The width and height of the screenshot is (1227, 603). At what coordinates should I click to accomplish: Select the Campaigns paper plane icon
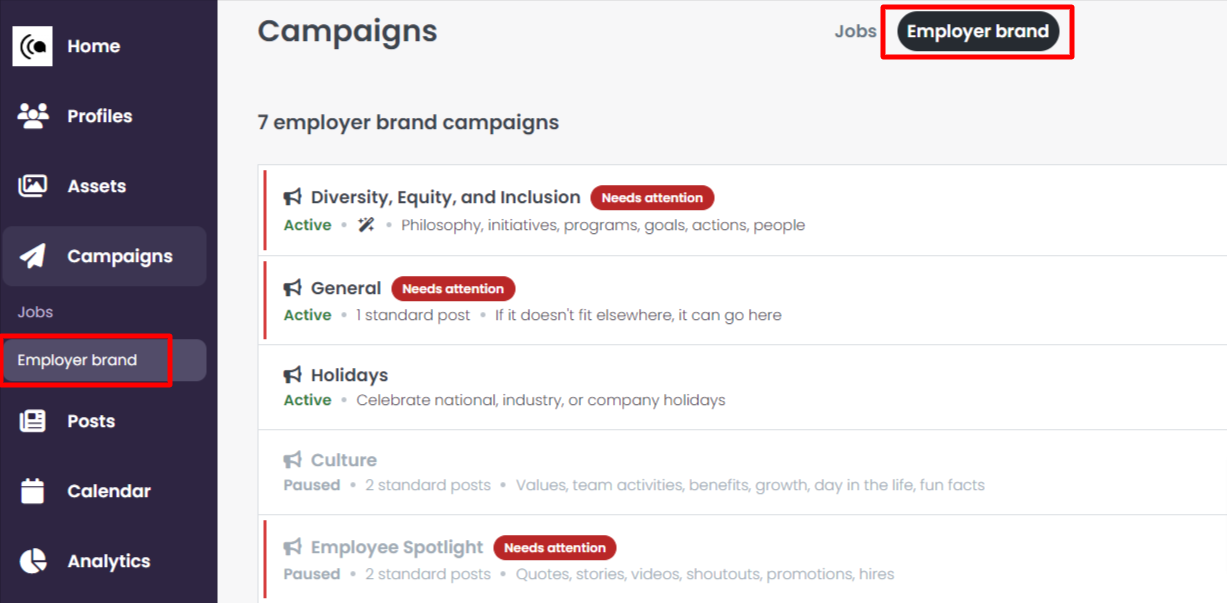(x=33, y=256)
